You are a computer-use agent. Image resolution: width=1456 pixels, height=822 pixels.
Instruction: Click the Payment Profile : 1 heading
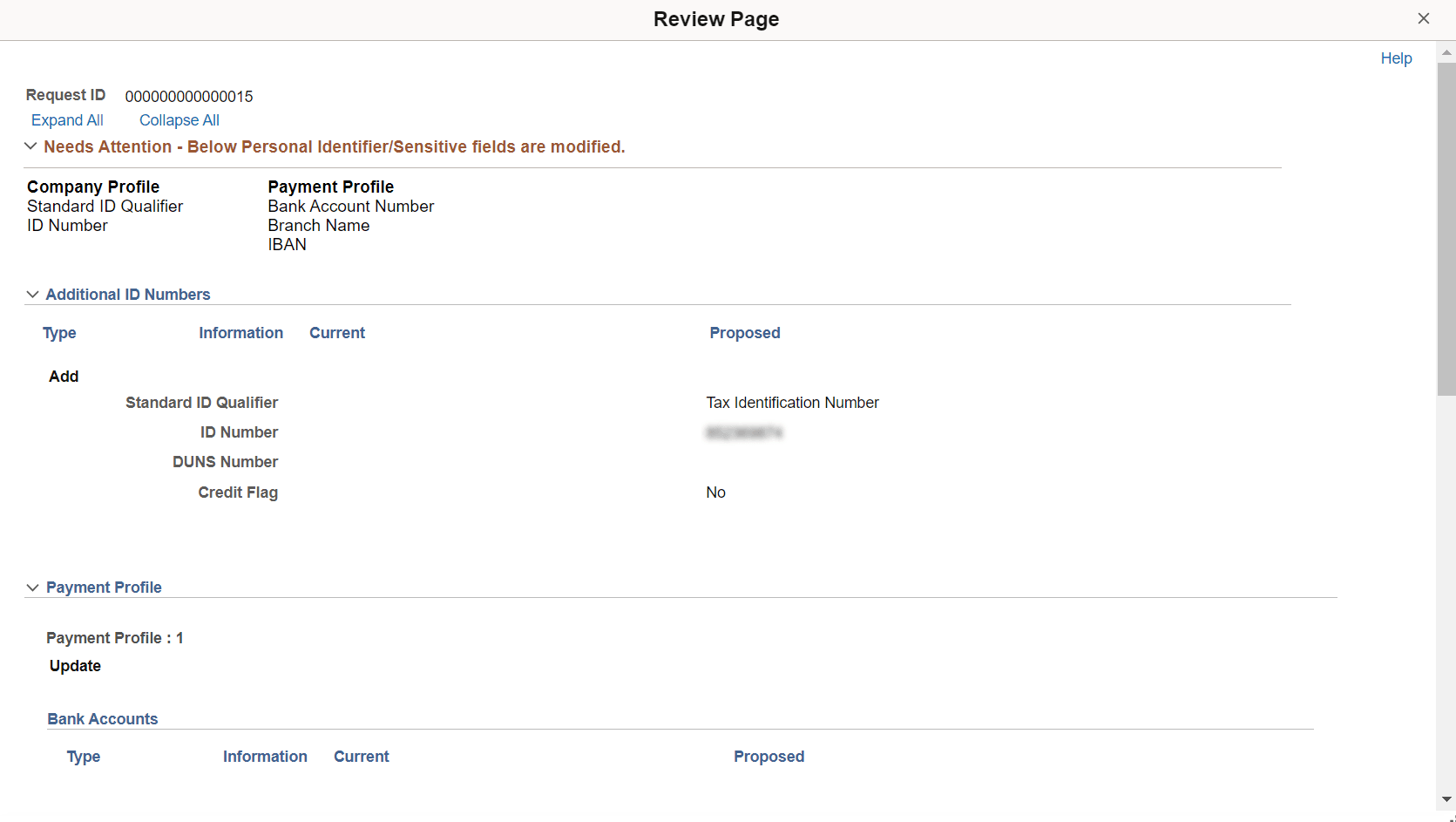click(114, 637)
